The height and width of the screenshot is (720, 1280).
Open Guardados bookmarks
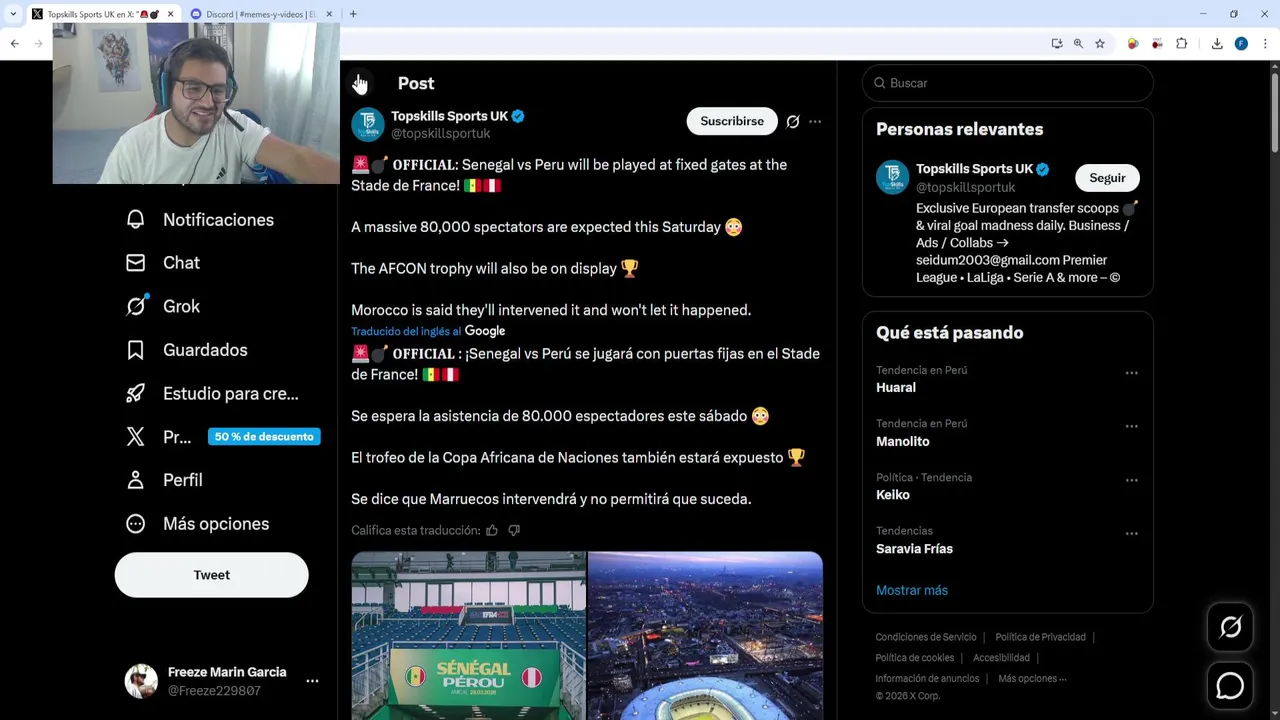[x=187, y=350]
